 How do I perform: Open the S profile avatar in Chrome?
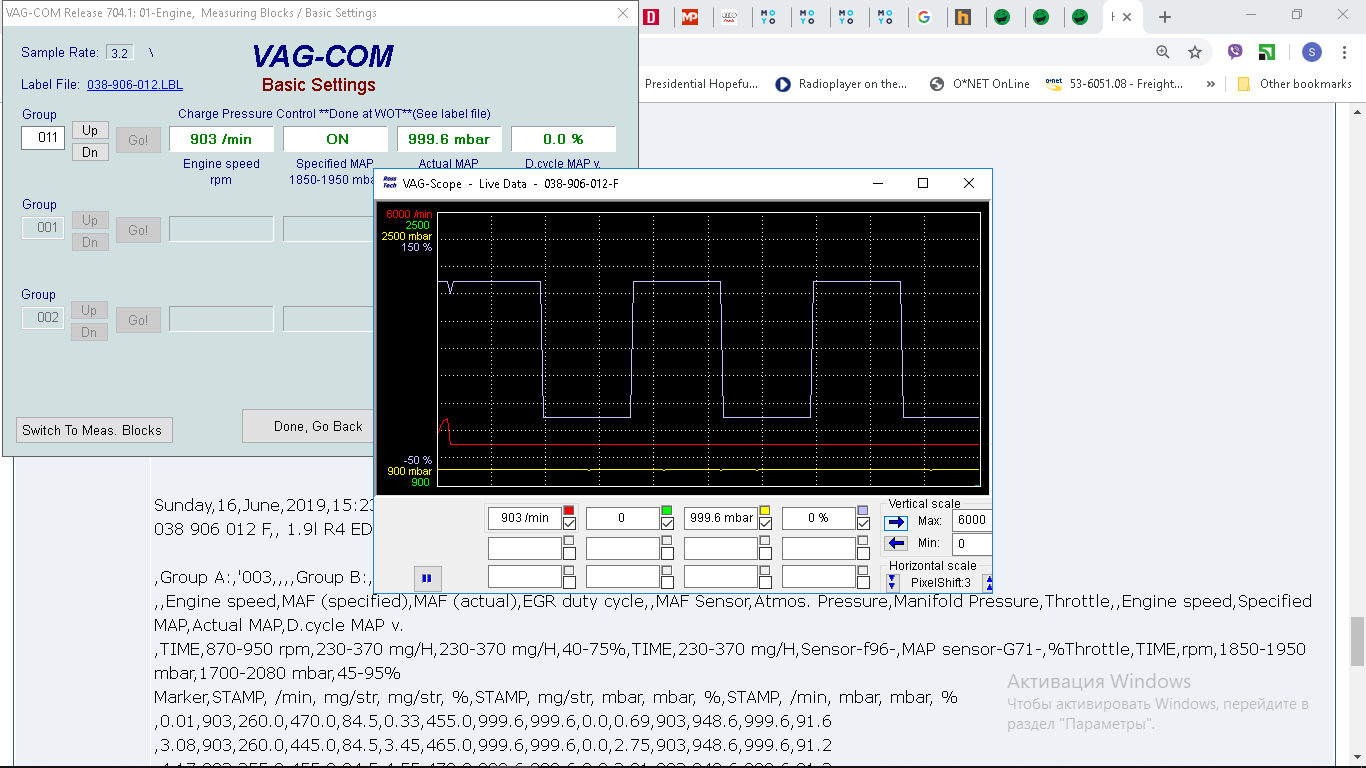click(1312, 52)
